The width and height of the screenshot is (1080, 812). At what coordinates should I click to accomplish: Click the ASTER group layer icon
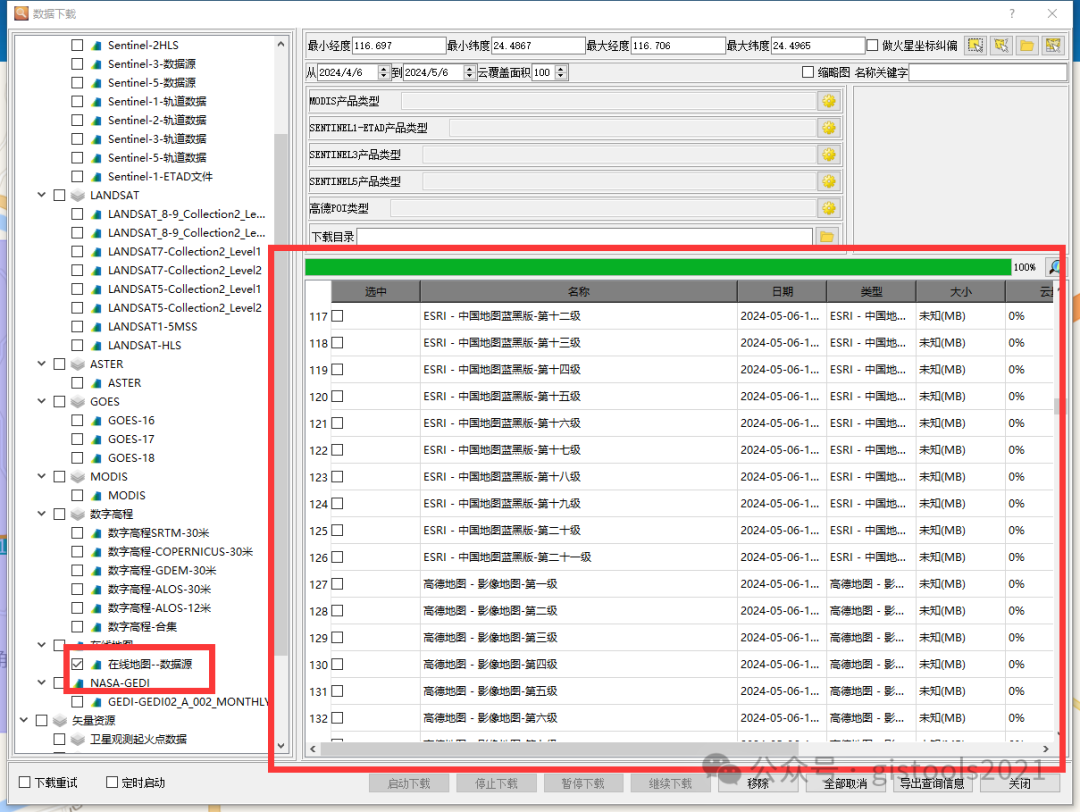[78, 364]
